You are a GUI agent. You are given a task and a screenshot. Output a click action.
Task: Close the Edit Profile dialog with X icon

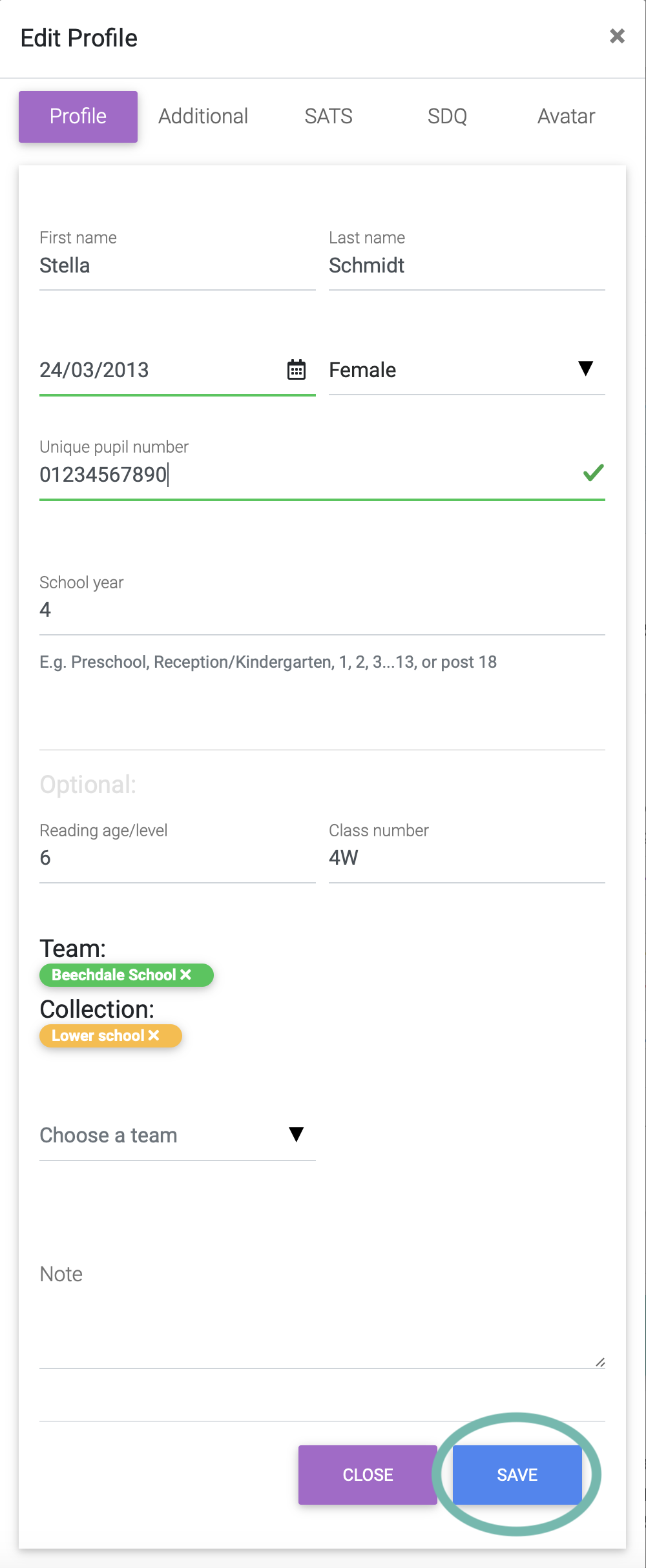(x=617, y=36)
